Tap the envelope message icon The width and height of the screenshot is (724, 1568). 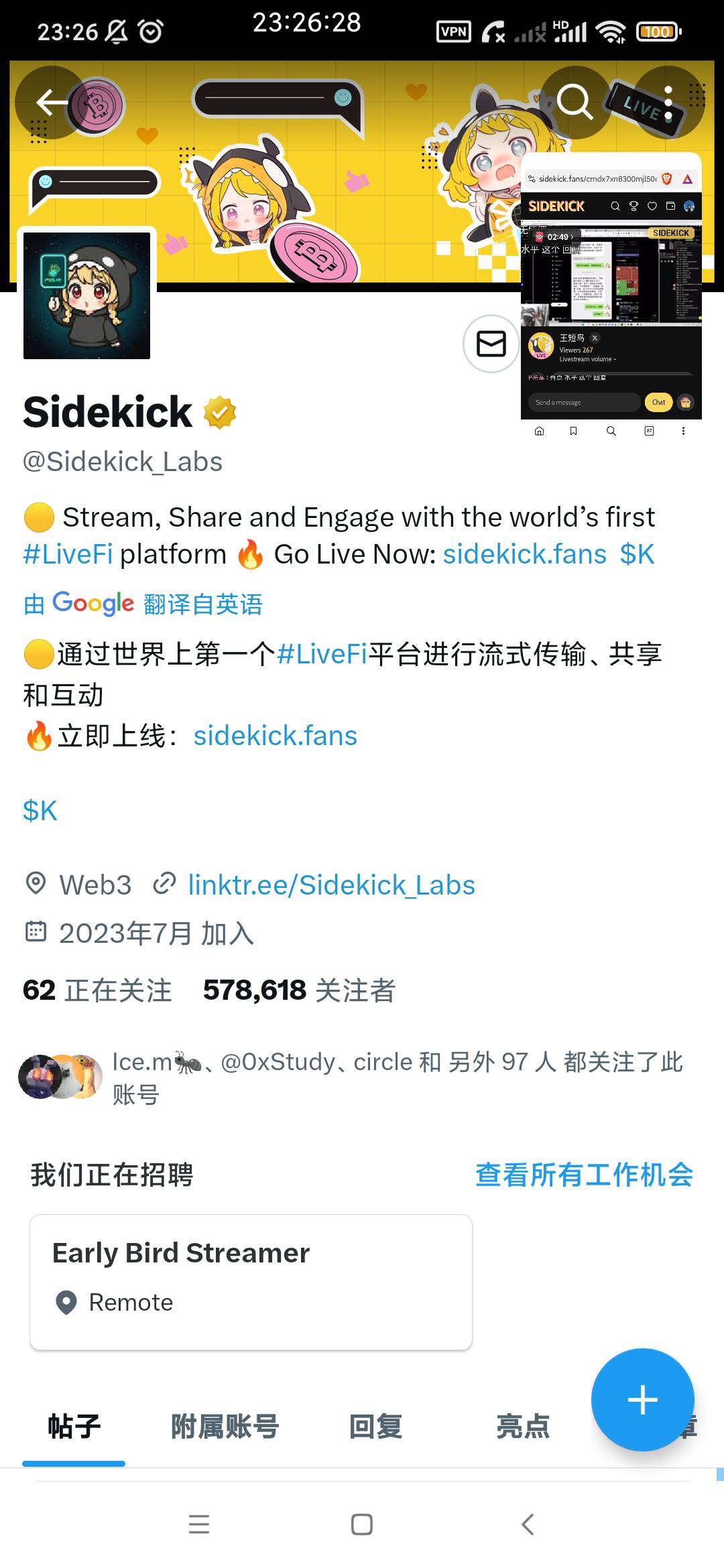pos(491,344)
